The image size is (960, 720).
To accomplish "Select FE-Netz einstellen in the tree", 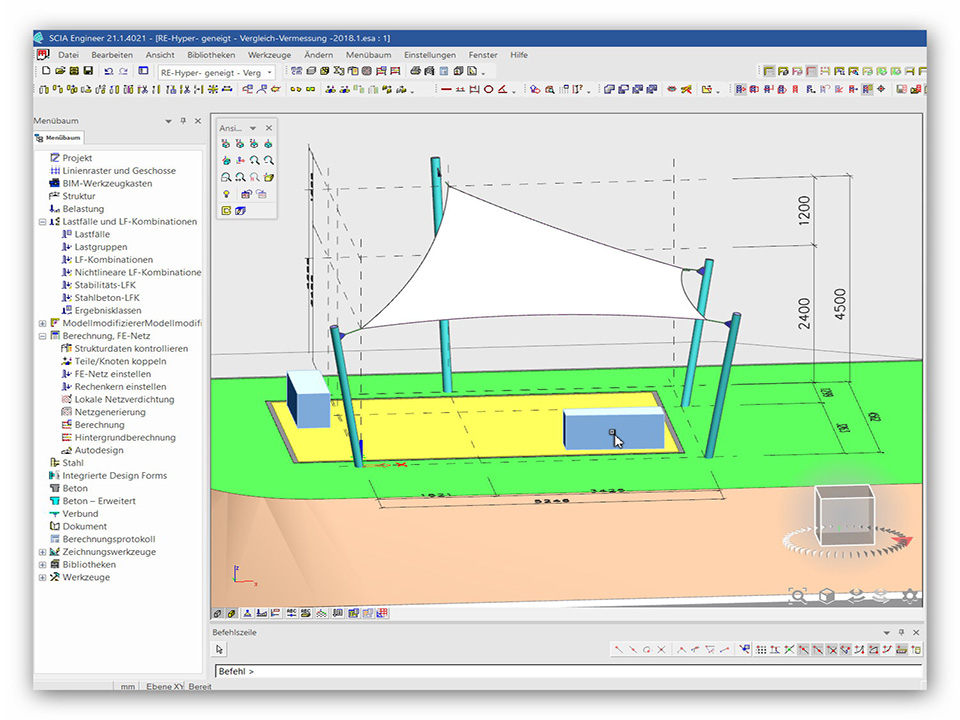I will [113, 374].
